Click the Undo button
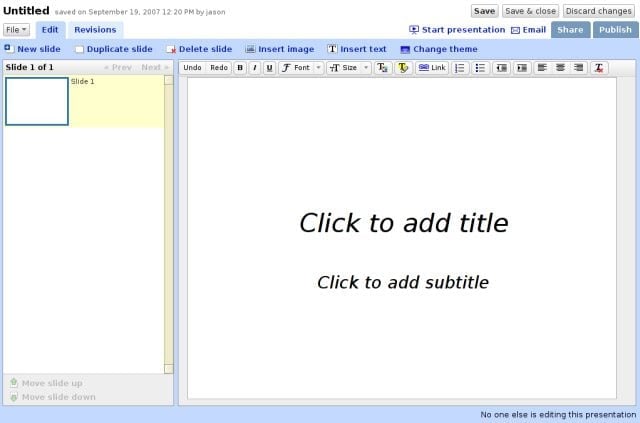The height and width of the screenshot is (423, 640). point(192,68)
